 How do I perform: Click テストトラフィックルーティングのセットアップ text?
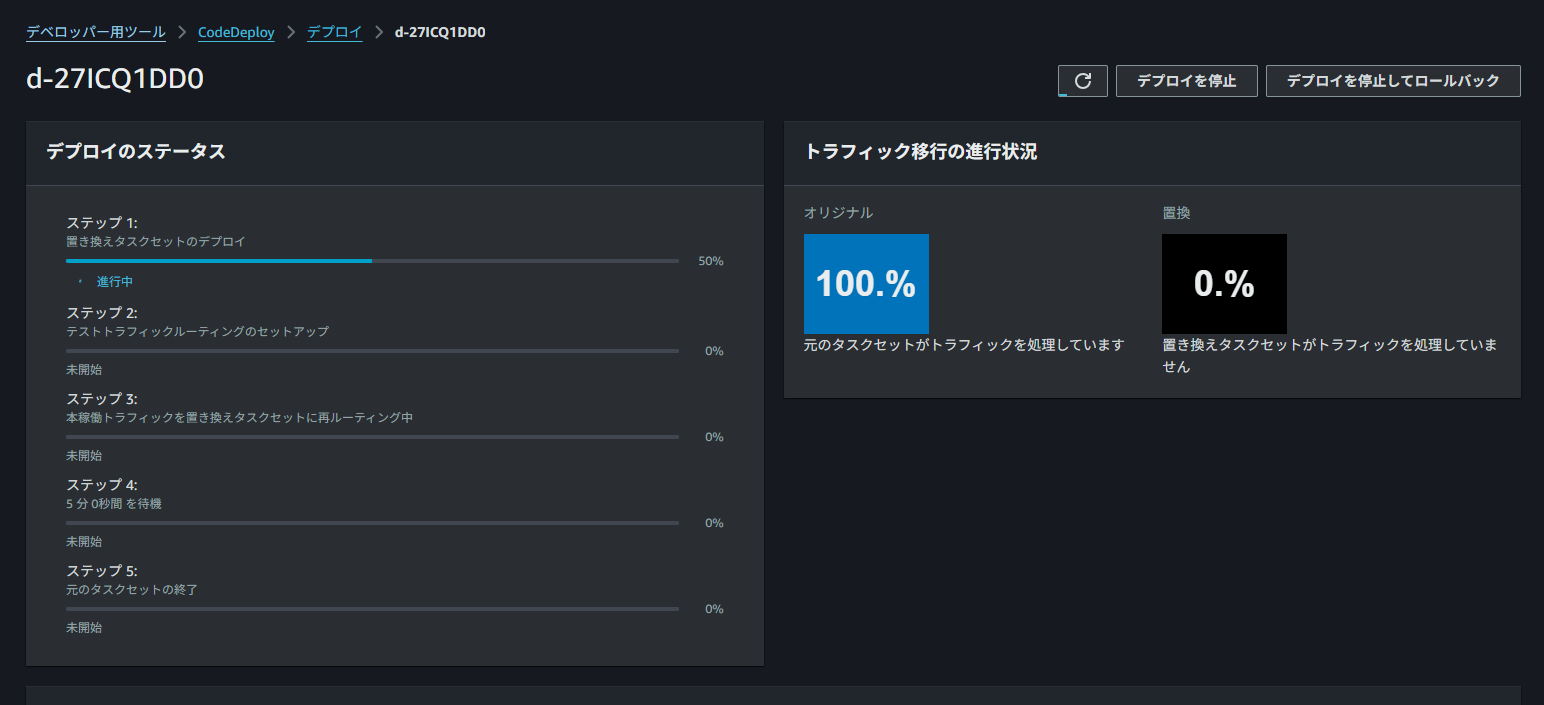pos(197,331)
